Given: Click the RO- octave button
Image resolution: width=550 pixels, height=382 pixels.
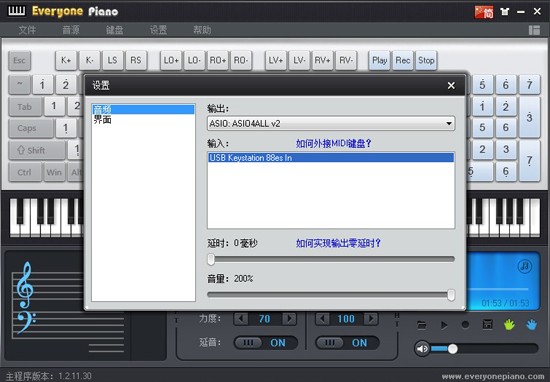Looking at the screenshot, I should 241,60.
